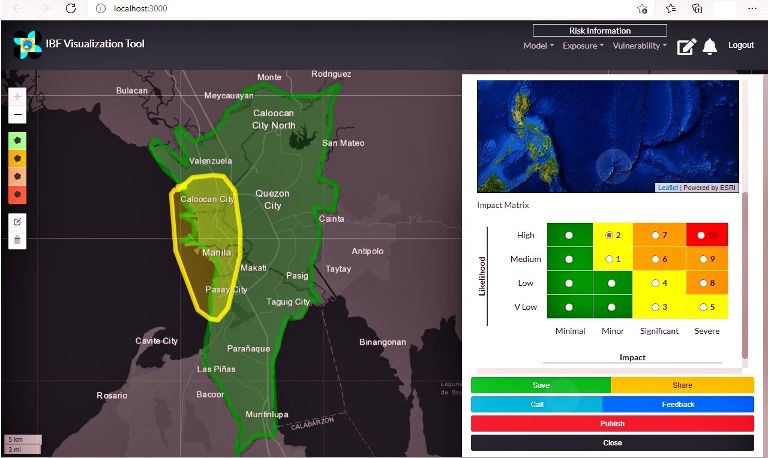Select V Low likelihood Significant radio 3
Viewport: 768px width, 458px height.
655,307
